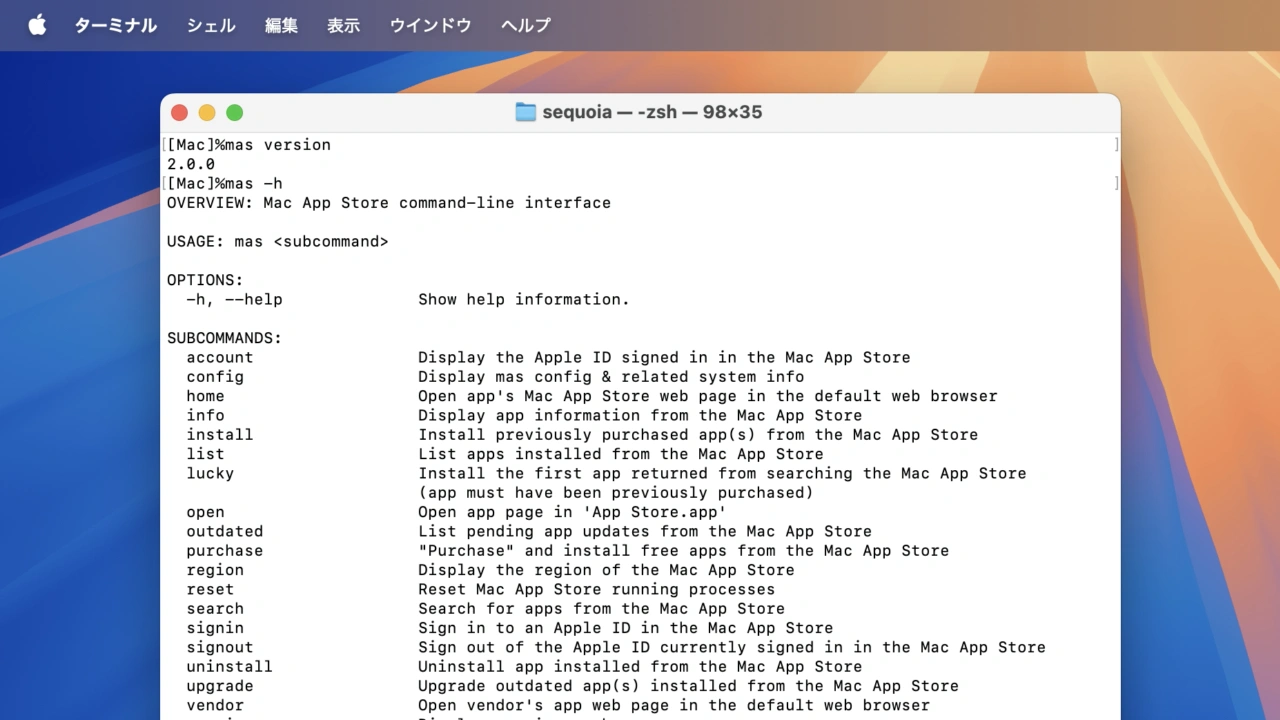Screen dimensions: 1280x720
Task: Open the ターミナル menu
Action: 115,25
